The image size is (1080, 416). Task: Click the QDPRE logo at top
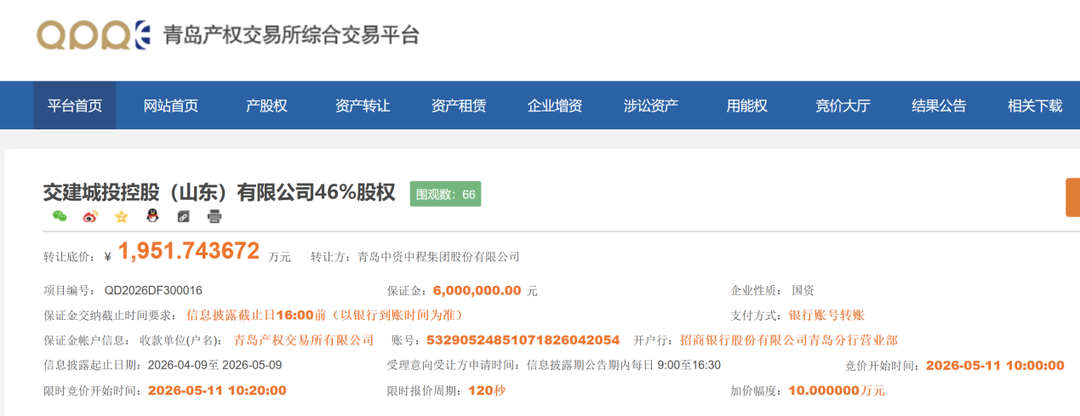click(93, 35)
